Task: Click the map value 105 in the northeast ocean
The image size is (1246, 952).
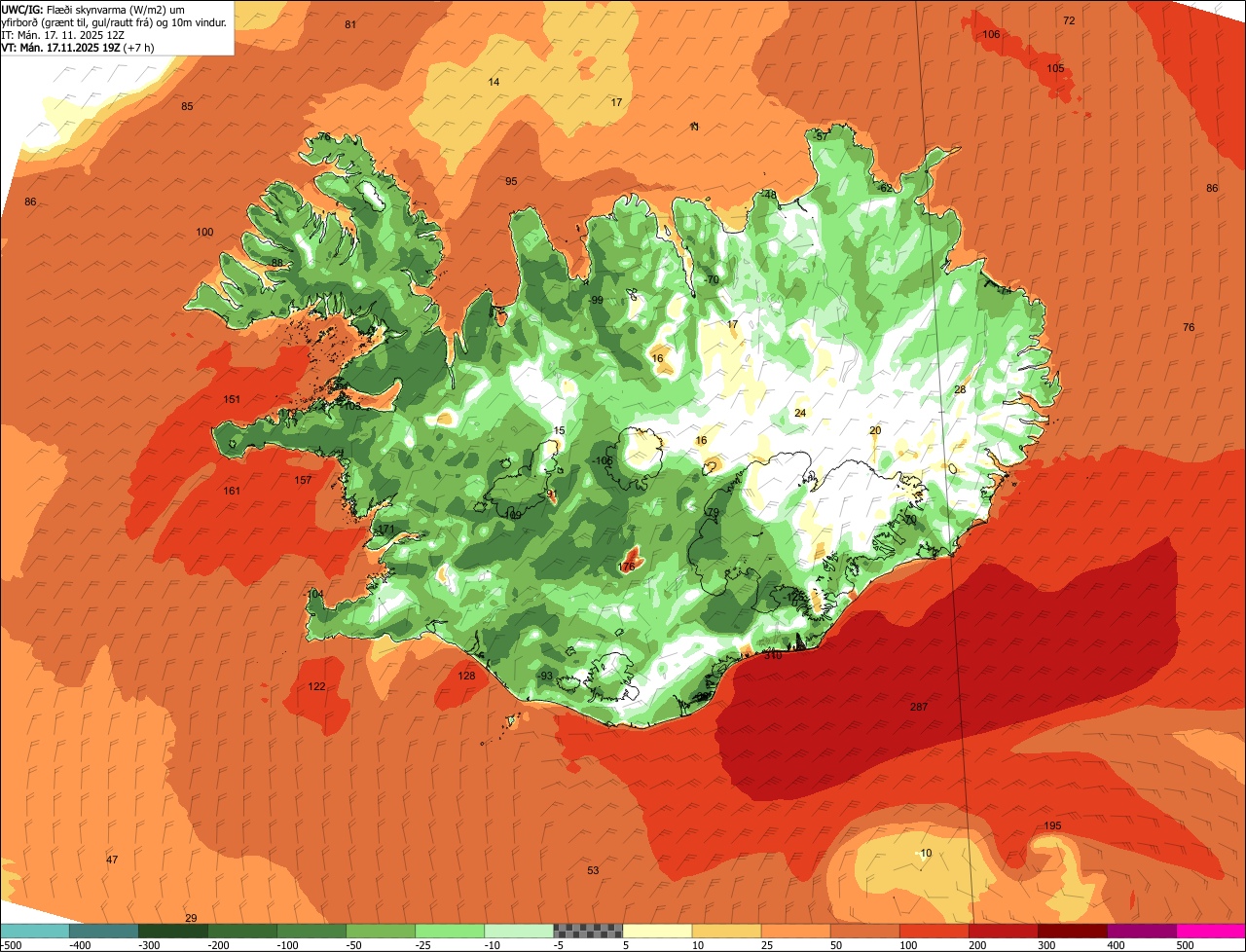Action: click(1055, 68)
